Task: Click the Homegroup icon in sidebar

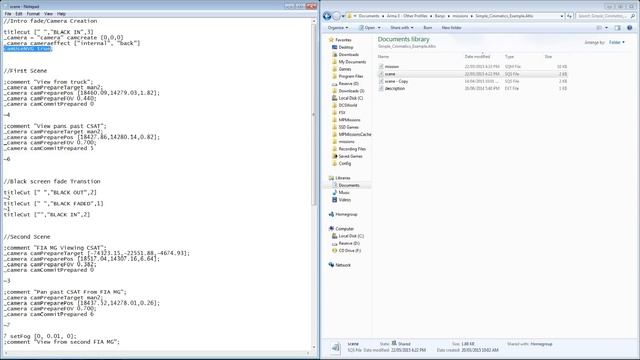Action: [331, 214]
